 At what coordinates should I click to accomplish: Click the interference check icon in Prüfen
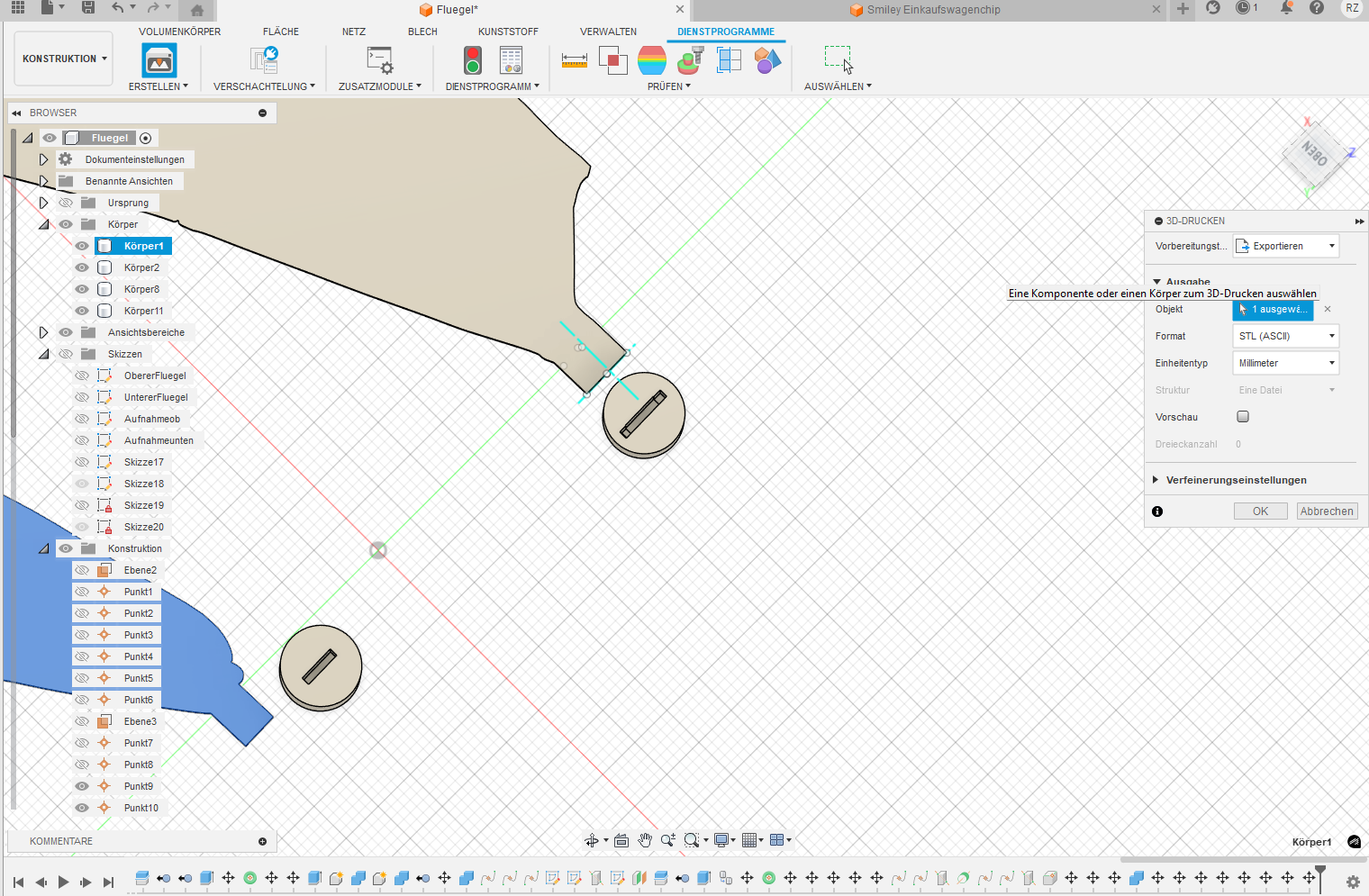coord(612,61)
